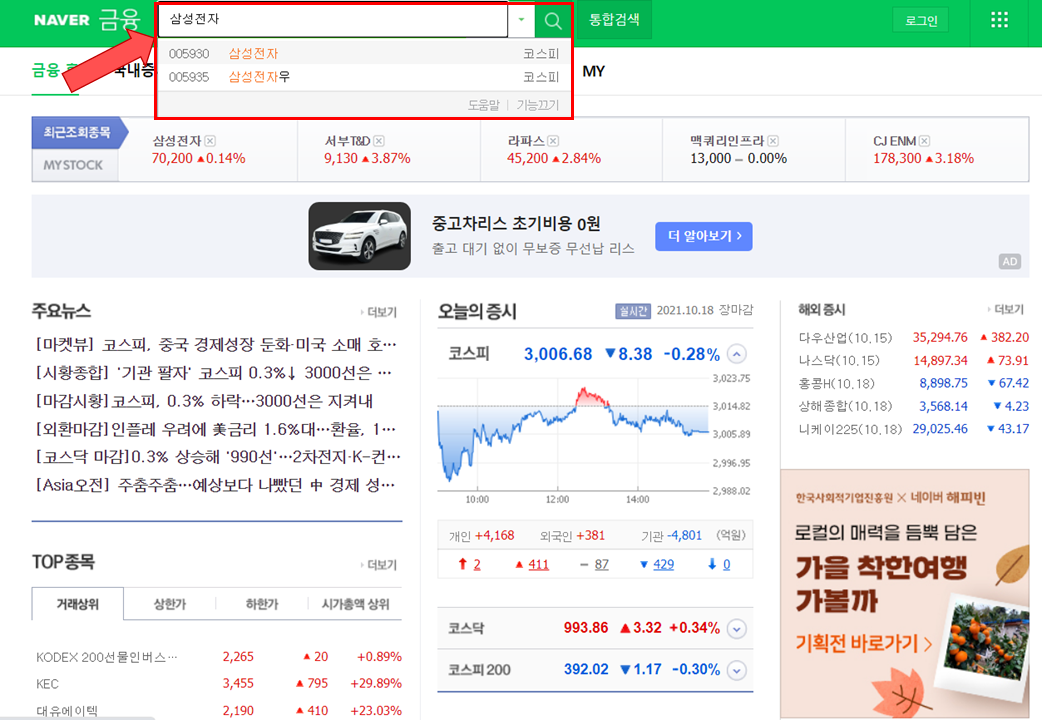Remove 서부T&D from recent stocks

point(379,141)
